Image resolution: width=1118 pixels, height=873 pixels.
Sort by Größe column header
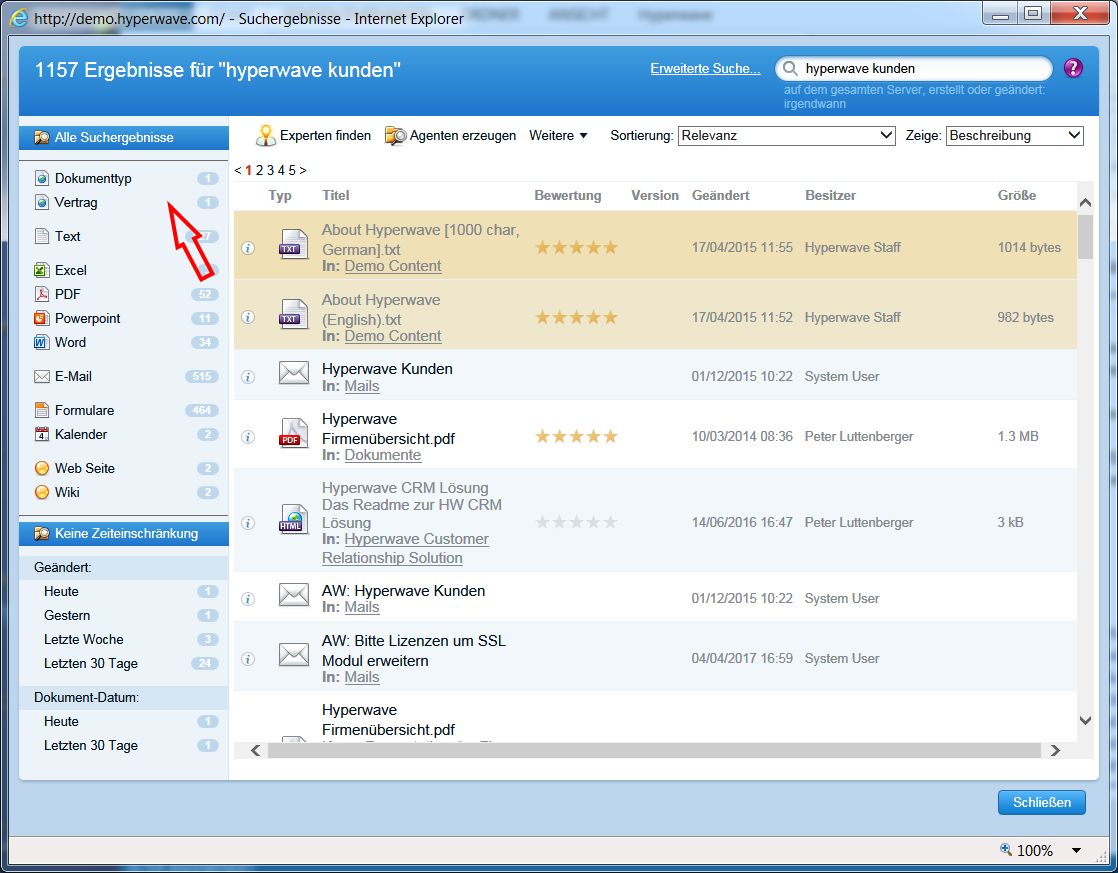(x=1017, y=195)
